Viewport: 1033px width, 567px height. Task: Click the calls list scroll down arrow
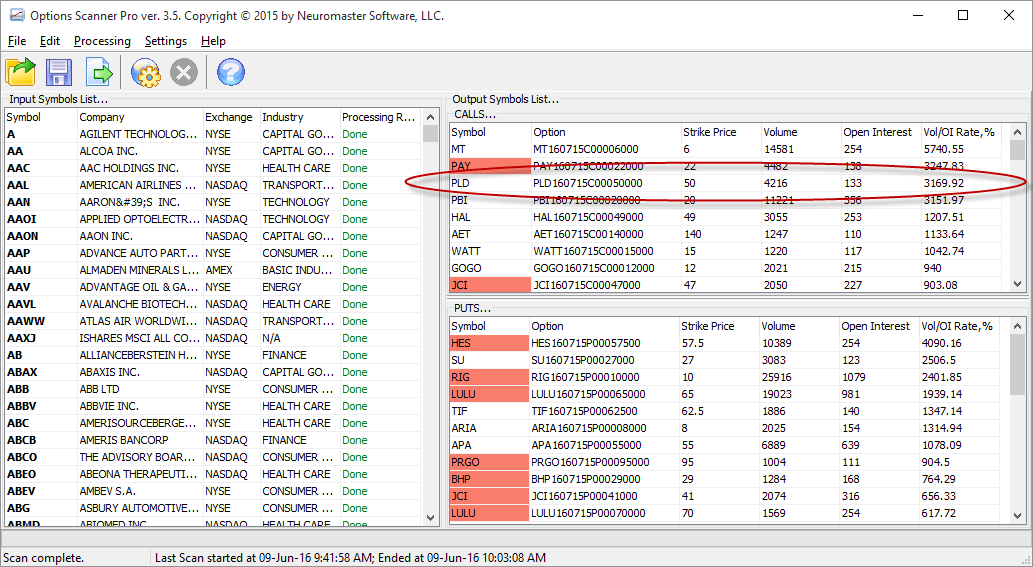(x=1017, y=284)
